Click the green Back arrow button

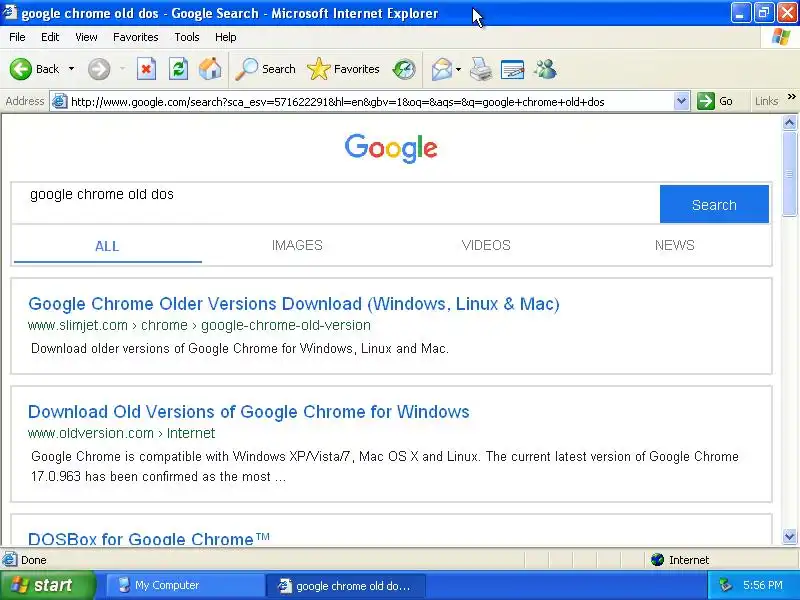tap(21, 69)
